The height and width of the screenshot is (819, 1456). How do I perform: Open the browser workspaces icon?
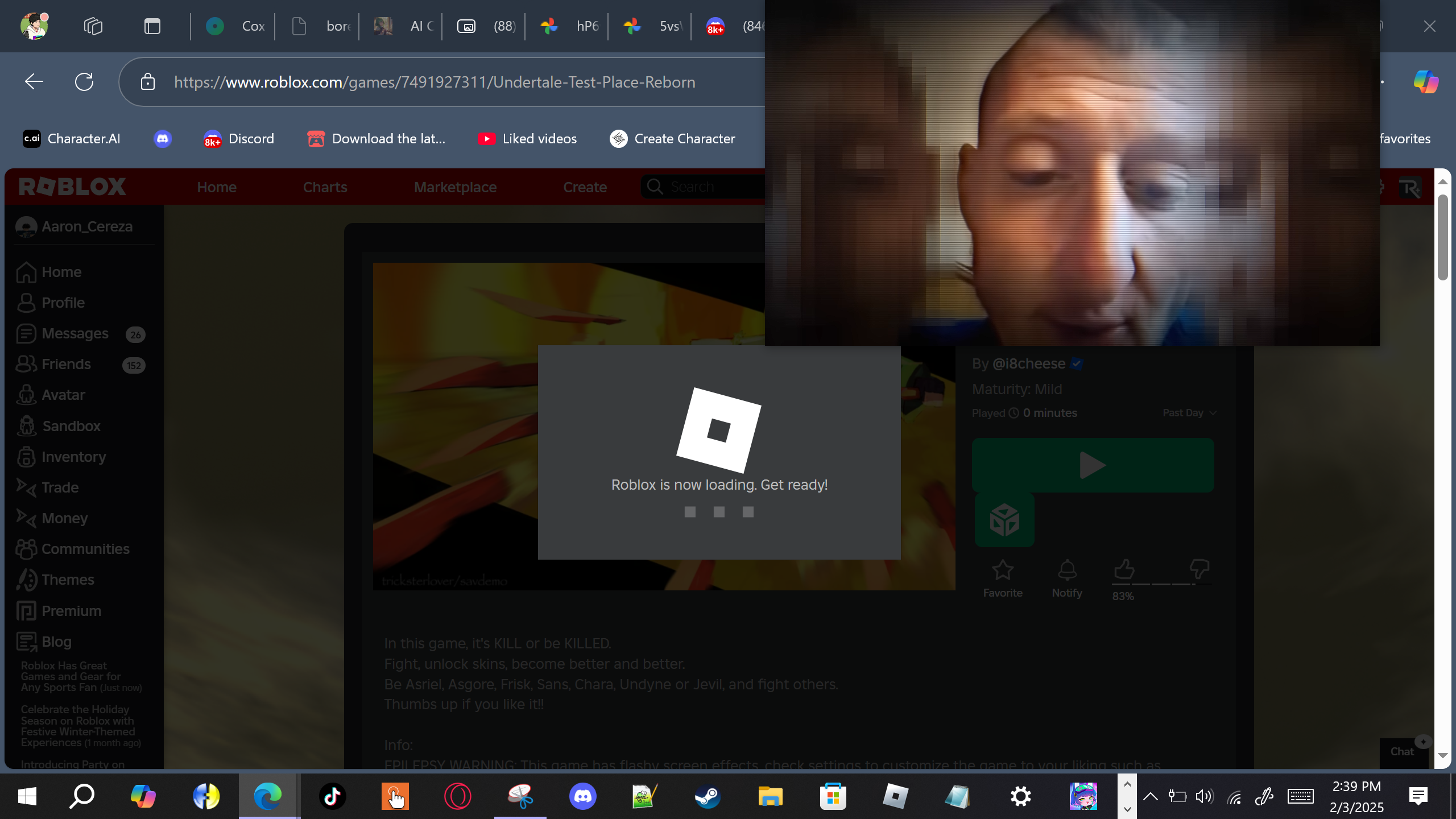pyautogui.click(x=93, y=26)
